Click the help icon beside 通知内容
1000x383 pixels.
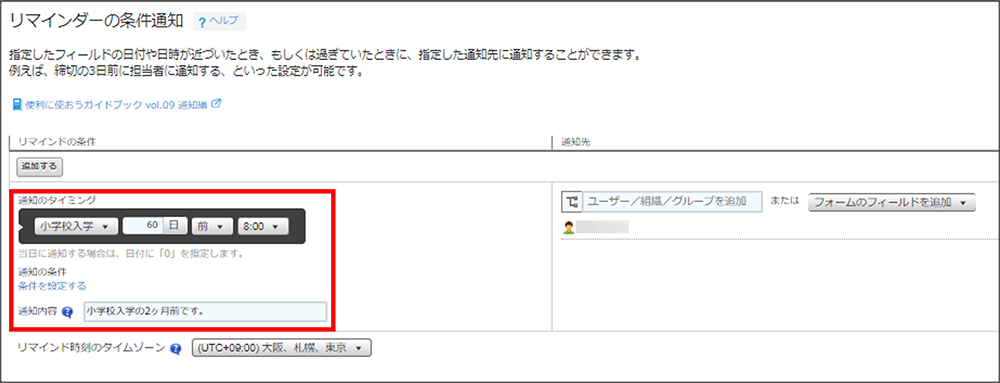(69, 312)
